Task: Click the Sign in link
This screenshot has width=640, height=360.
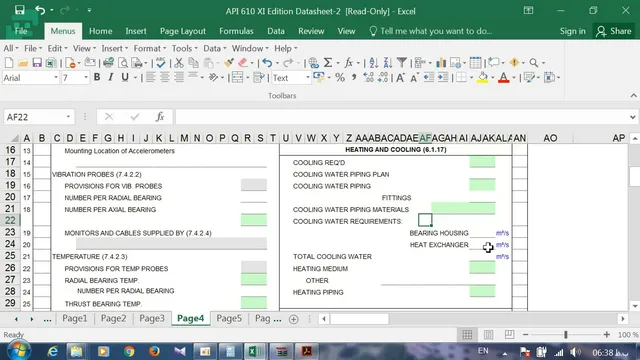Action: pos(572,31)
